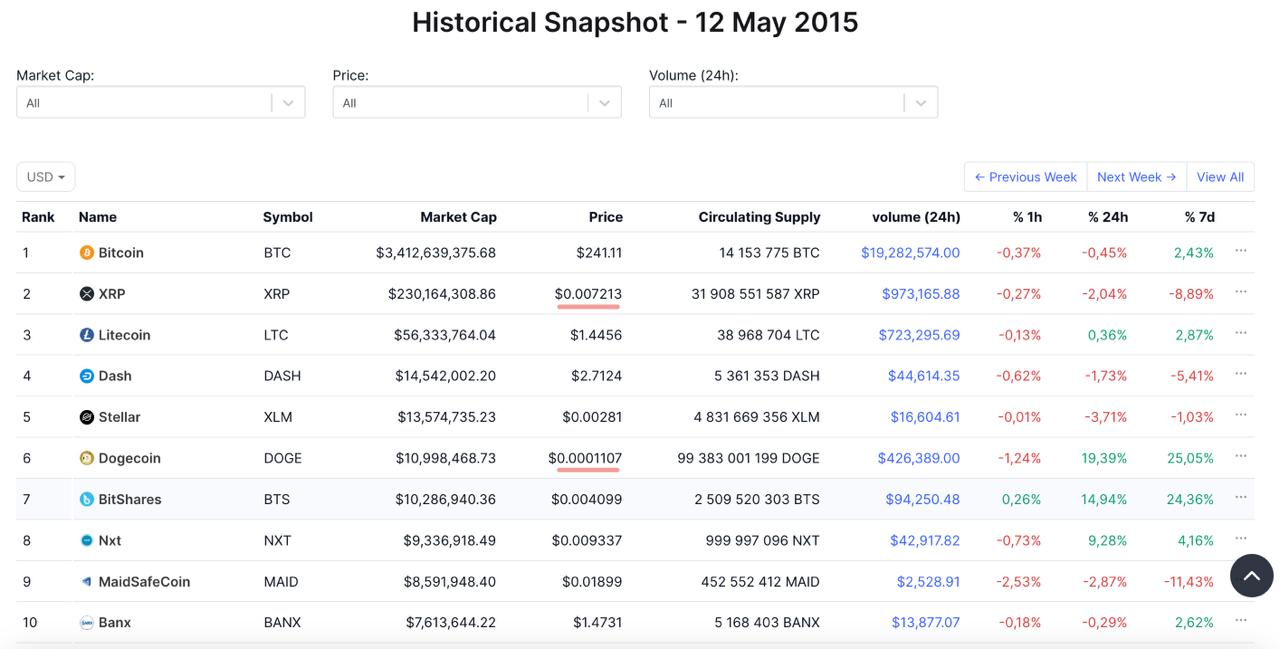Sort by the Symbol column header
The width and height of the screenshot is (1280, 649).
tap(288, 217)
